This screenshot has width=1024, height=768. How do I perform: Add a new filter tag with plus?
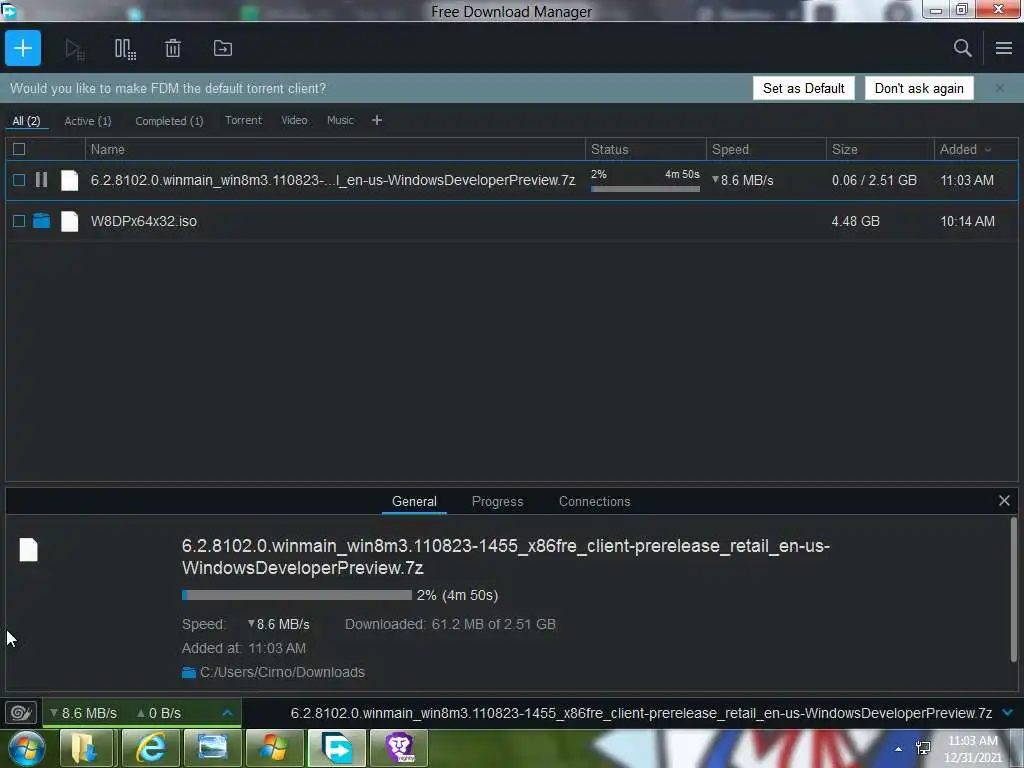pos(377,120)
